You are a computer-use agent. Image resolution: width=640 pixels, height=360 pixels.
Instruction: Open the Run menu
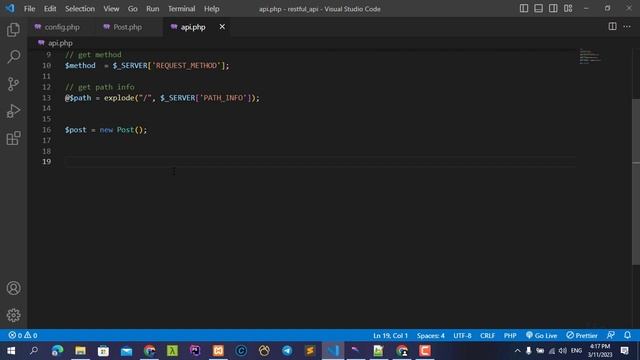tap(153, 9)
